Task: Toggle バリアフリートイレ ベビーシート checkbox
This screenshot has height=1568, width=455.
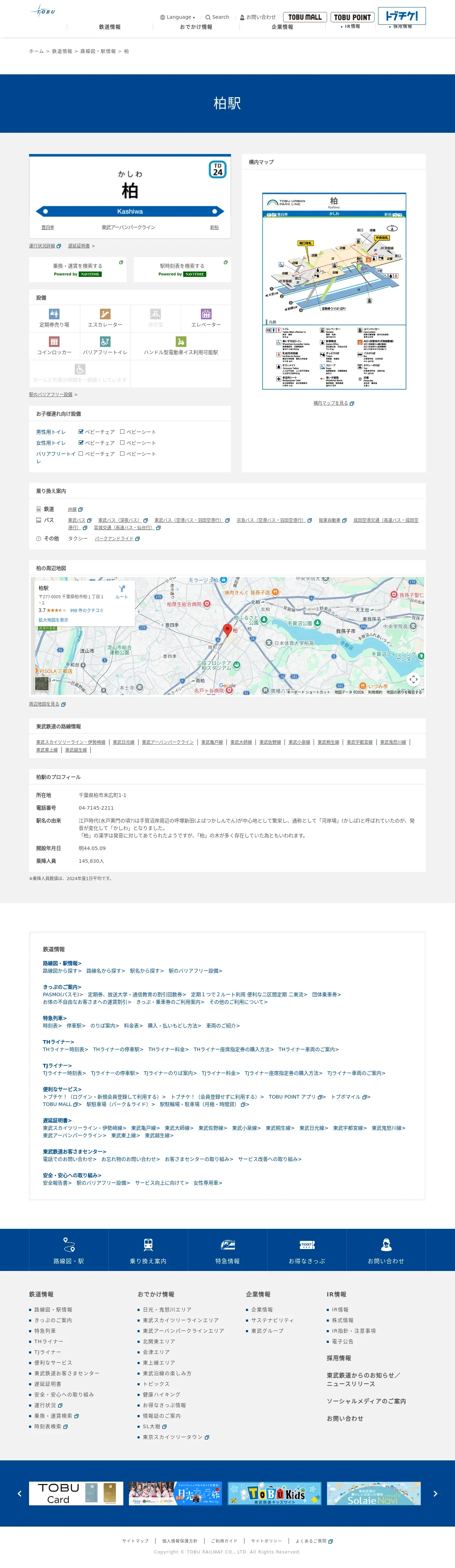Action: [122, 454]
